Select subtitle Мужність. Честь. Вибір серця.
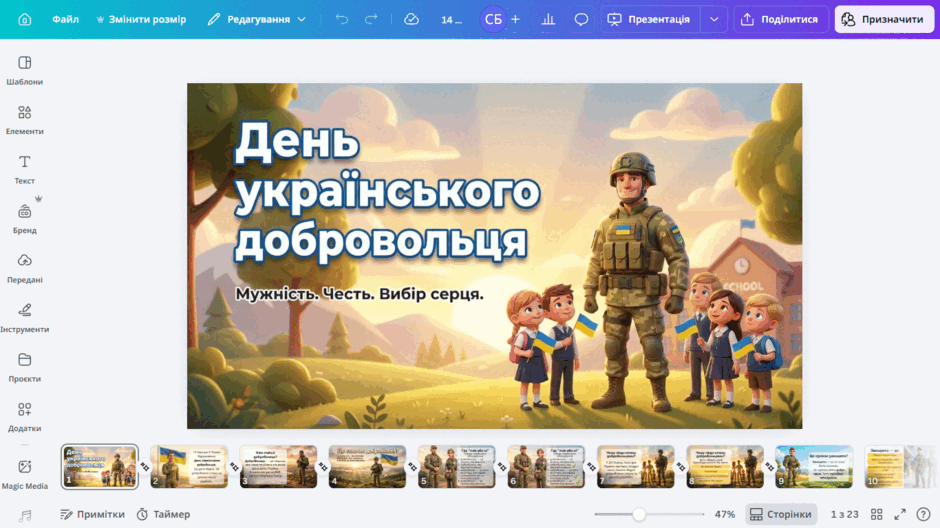940x528 pixels. point(359,294)
